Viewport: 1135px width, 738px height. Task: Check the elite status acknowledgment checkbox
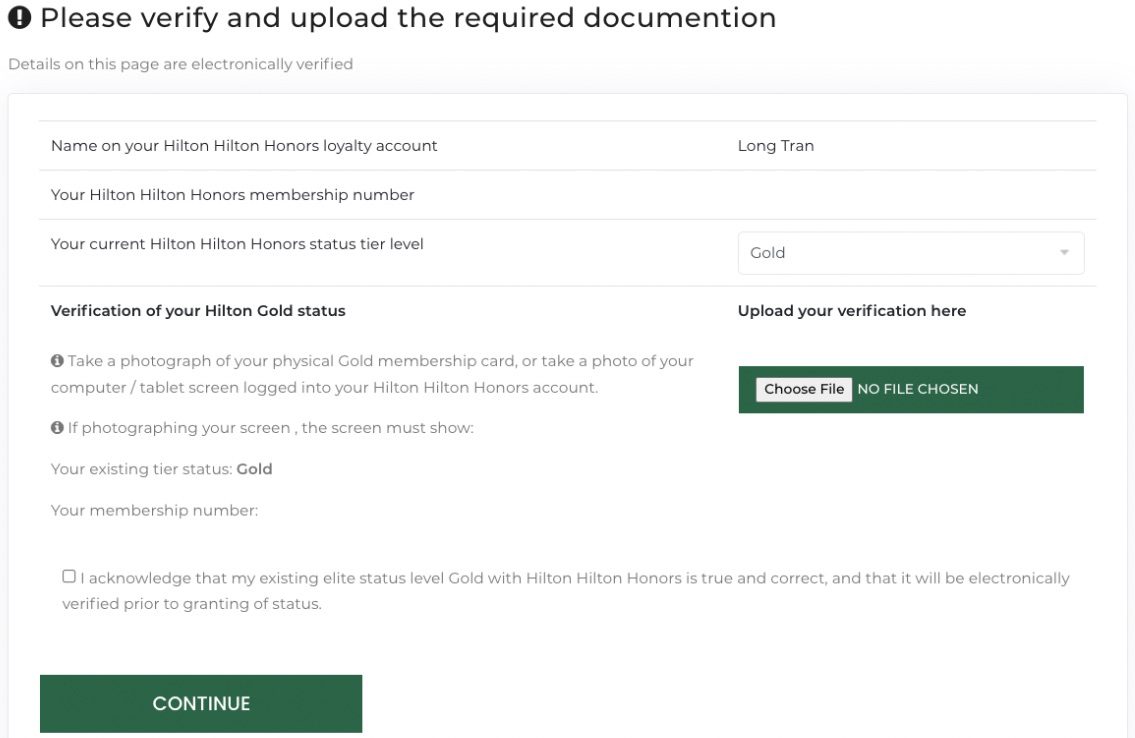pos(67,575)
